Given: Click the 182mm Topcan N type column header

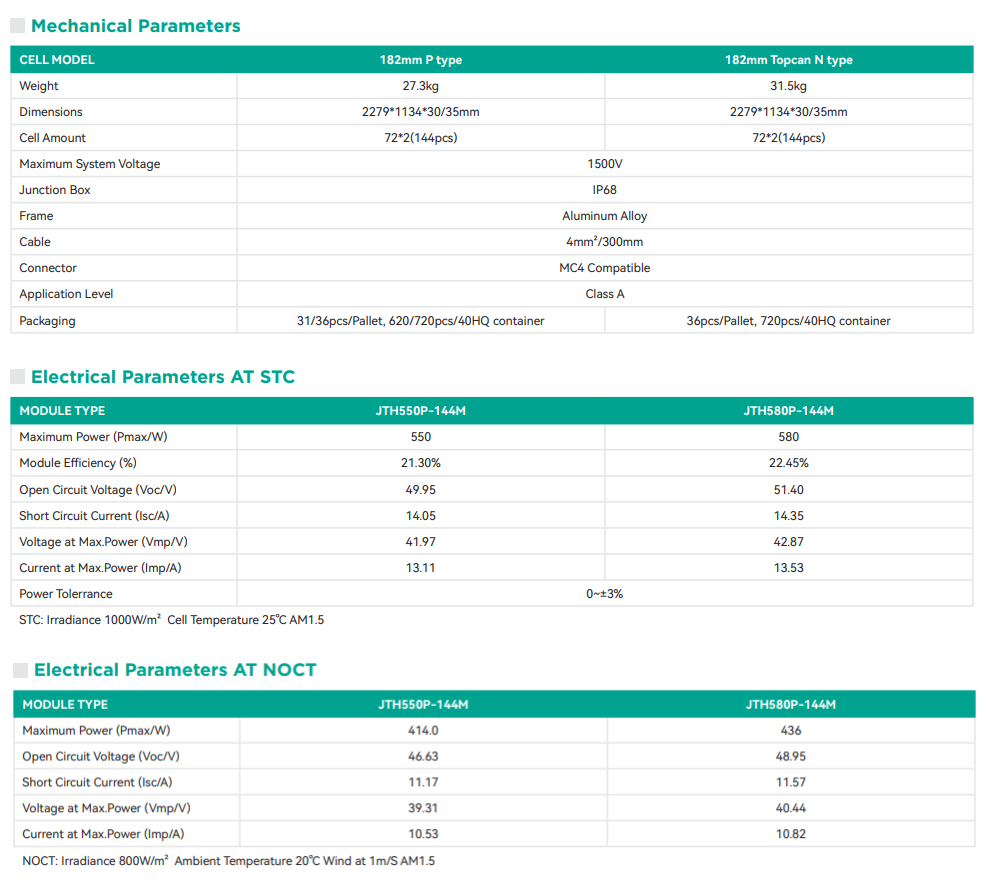Looking at the screenshot, I should (788, 60).
